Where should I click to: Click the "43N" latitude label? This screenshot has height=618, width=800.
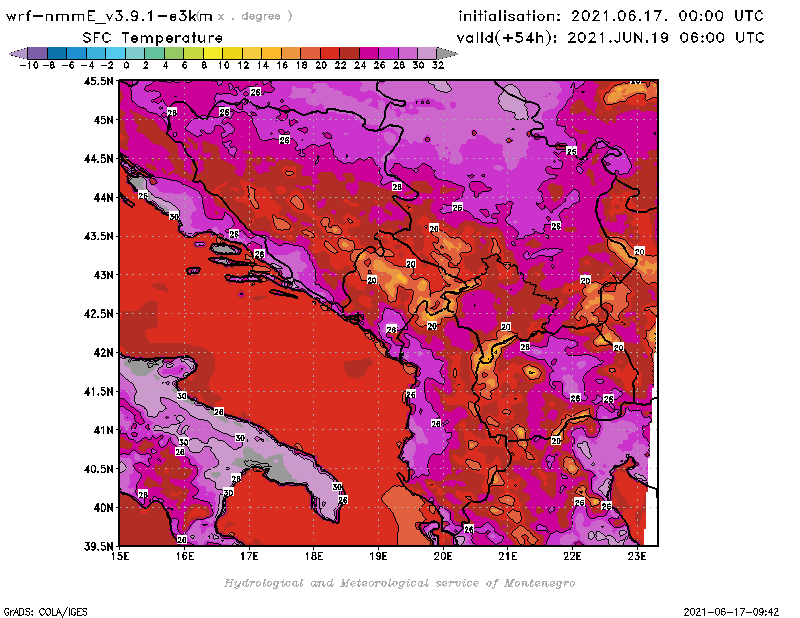point(103,275)
